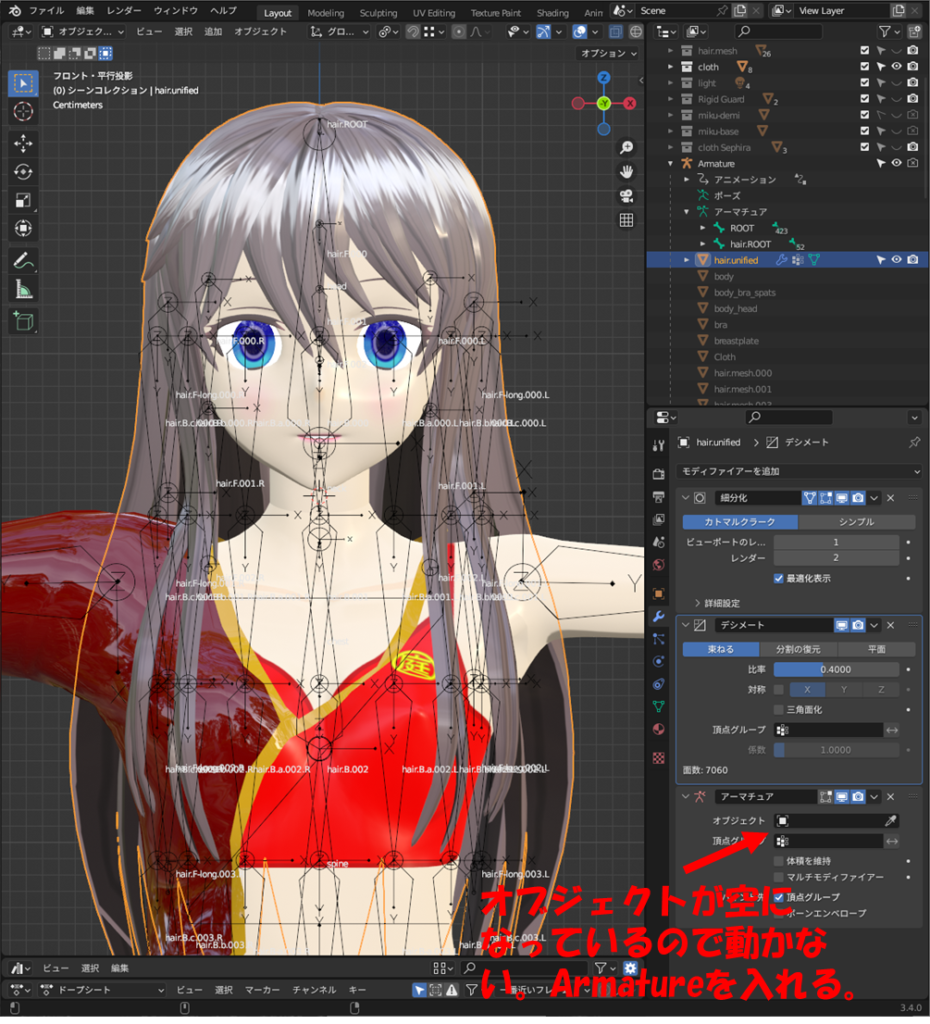Toggle camera view icon in viewport
This screenshot has width=930, height=1024.
point(626,196)
